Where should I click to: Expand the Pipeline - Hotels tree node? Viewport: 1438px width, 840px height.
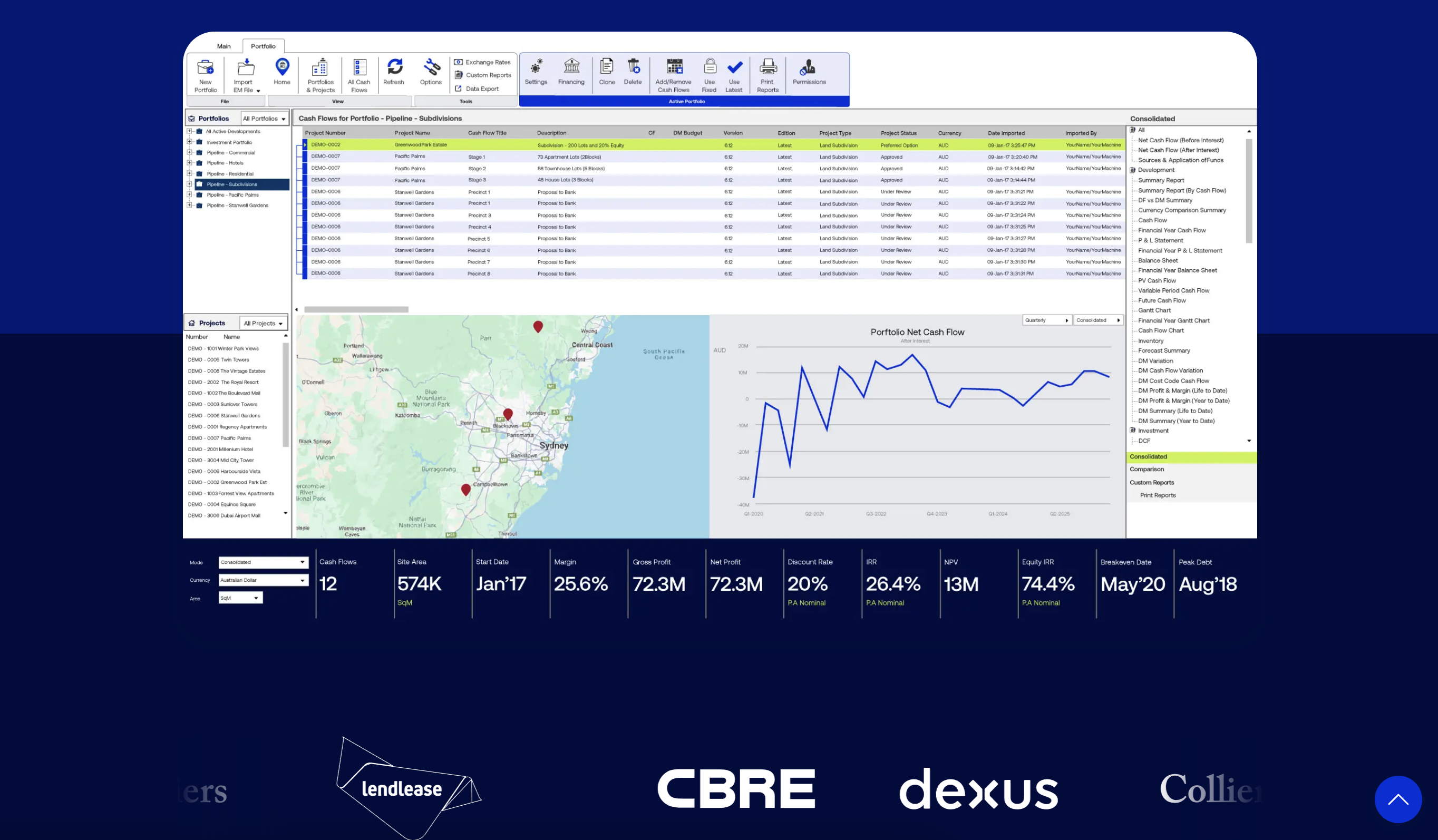click(x=189, y=163)
